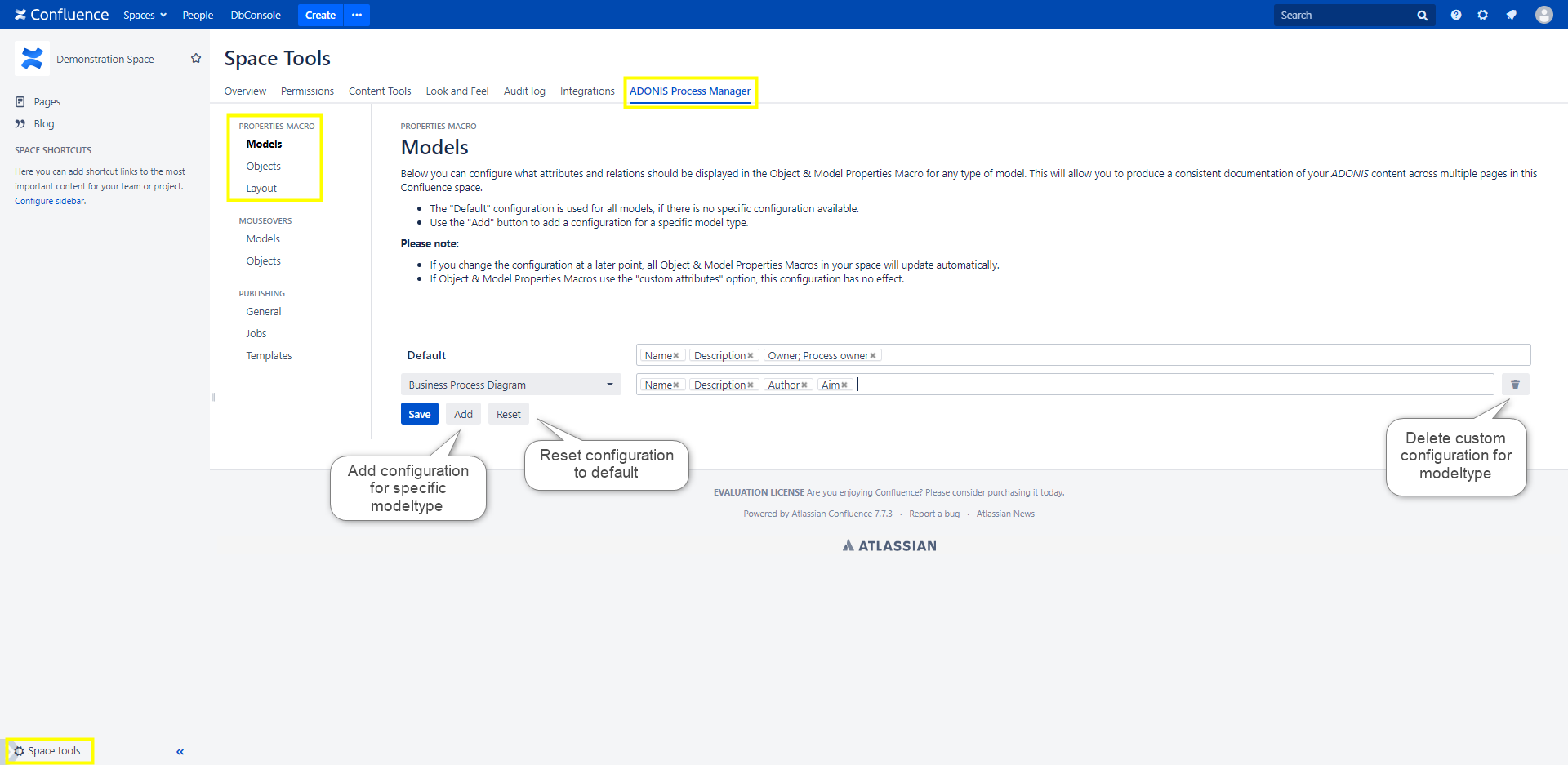
Task: Open the help question mark icon
Action: [x=1456, y=15]
